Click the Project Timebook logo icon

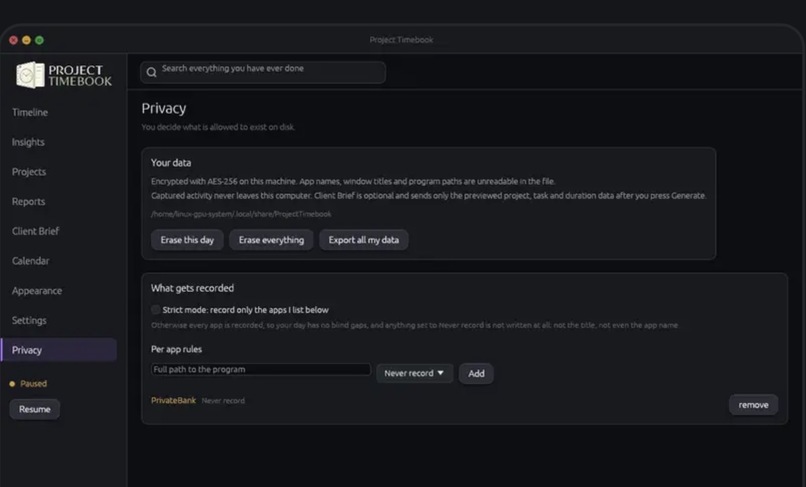tap(30, 75)
